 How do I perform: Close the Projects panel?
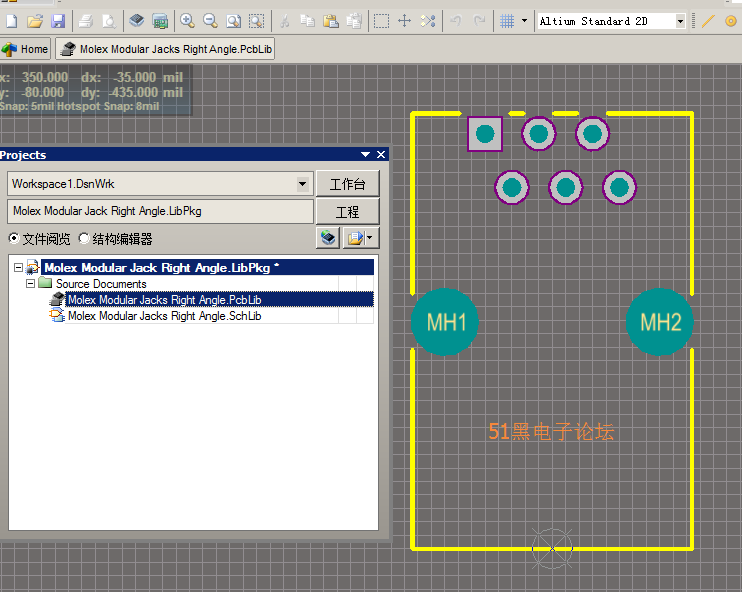(381, 155)
